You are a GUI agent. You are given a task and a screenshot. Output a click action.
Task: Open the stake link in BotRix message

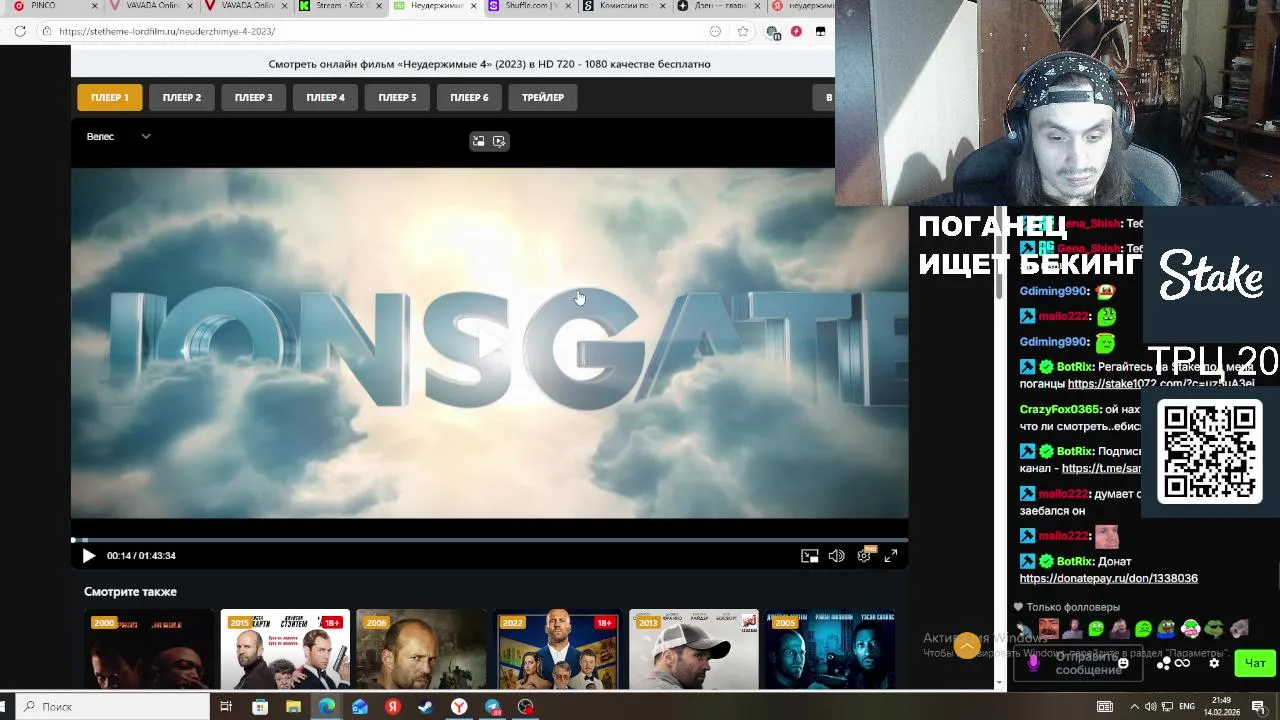point(1159,384)
